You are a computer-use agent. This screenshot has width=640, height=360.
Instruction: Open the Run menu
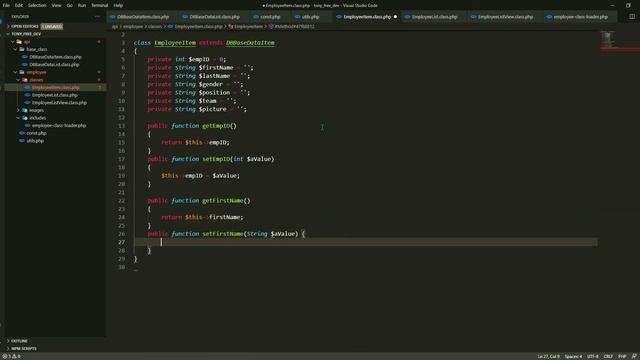(x=82, y=5)
